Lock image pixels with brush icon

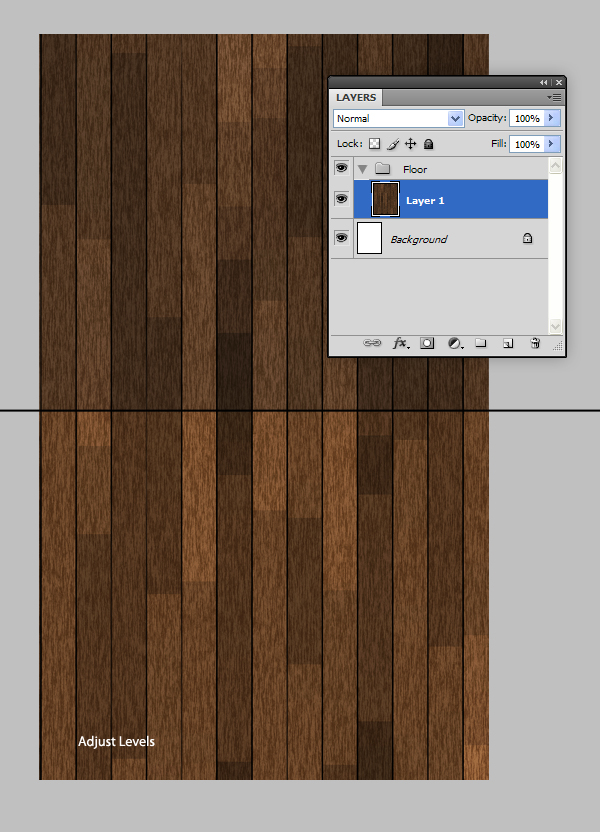[x=393, y=144]
